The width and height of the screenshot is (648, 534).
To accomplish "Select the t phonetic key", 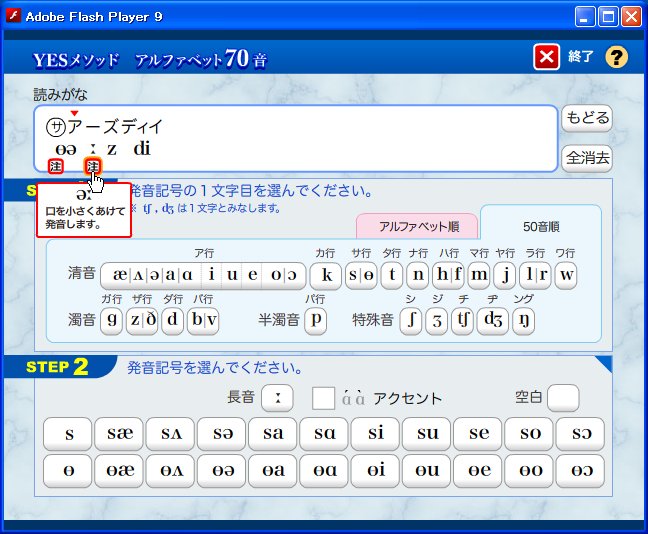I will click(x=392, y=274).
